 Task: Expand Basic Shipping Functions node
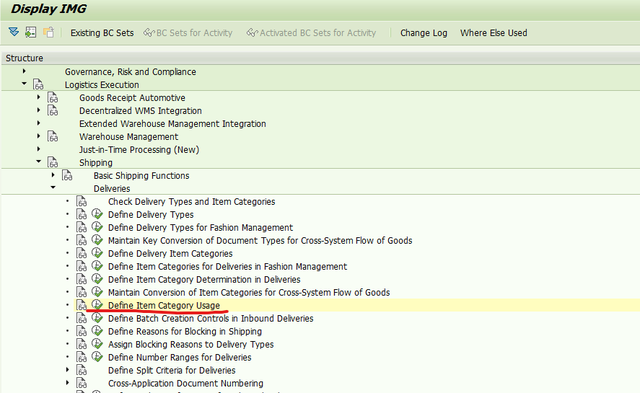coord(53,175)
